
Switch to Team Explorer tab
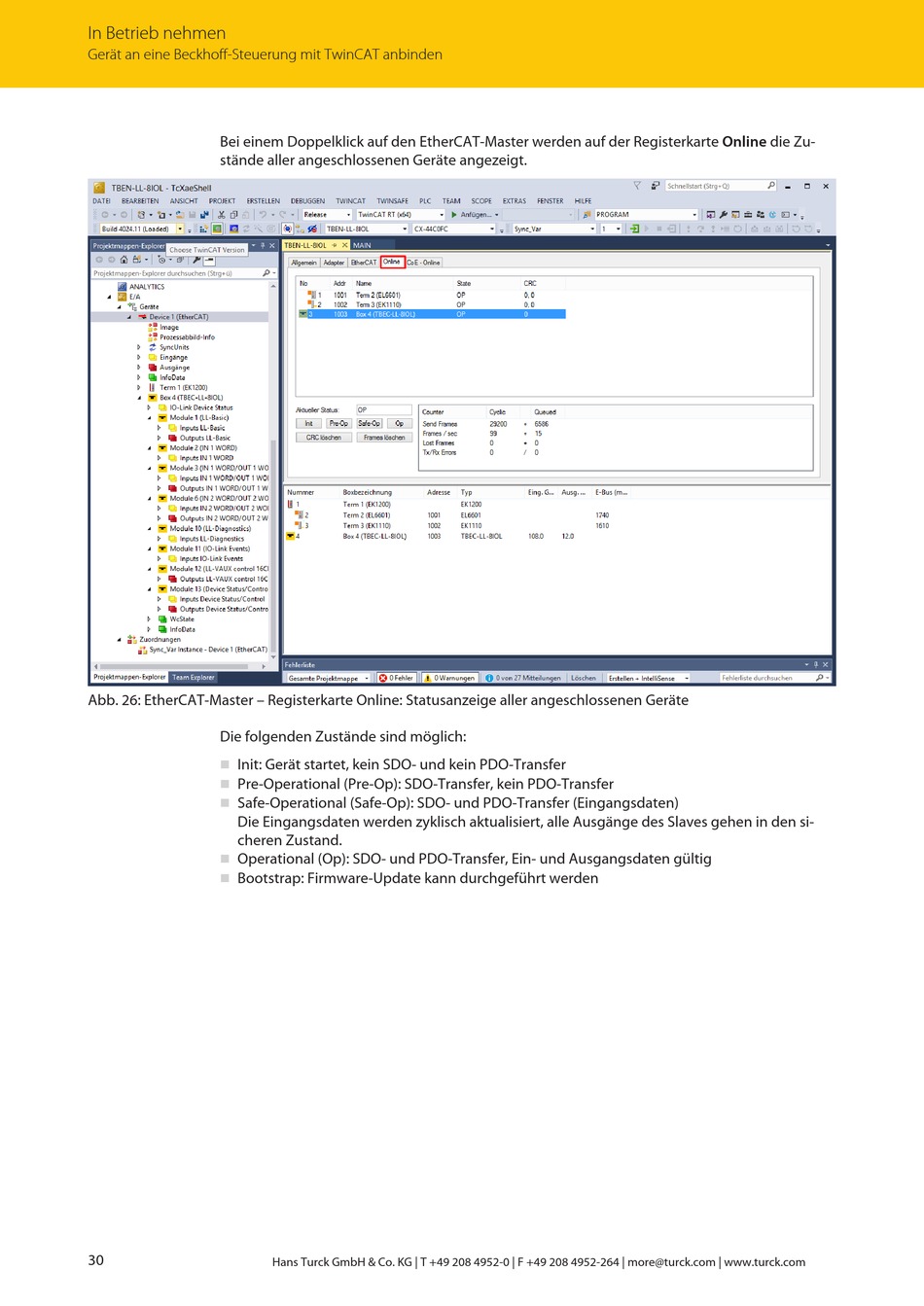pyautogui.click(x=194, y=677)
